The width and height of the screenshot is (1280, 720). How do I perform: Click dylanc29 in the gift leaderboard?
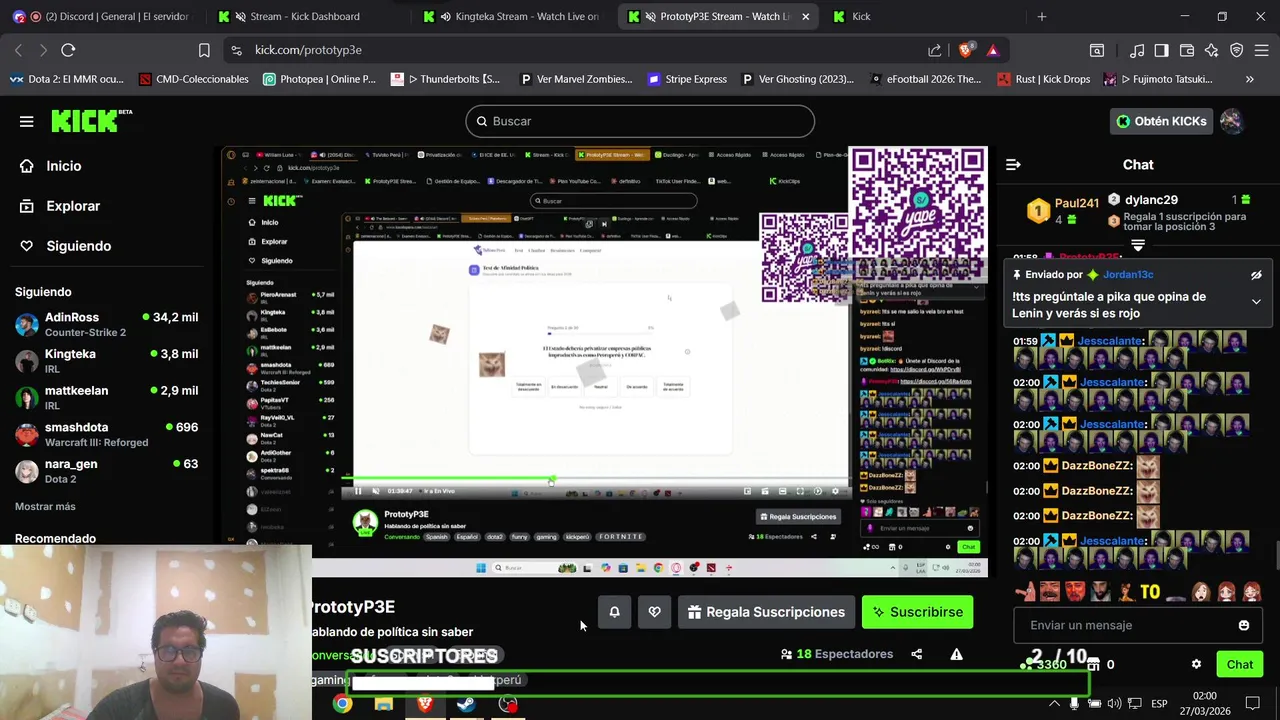click(x=1151, y=200)
